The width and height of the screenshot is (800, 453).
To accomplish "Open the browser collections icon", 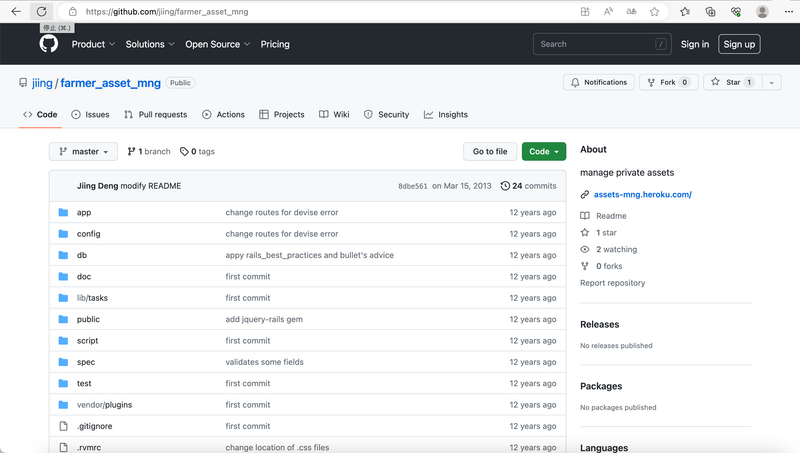I will pyautogui.click(x=710, y=11).
